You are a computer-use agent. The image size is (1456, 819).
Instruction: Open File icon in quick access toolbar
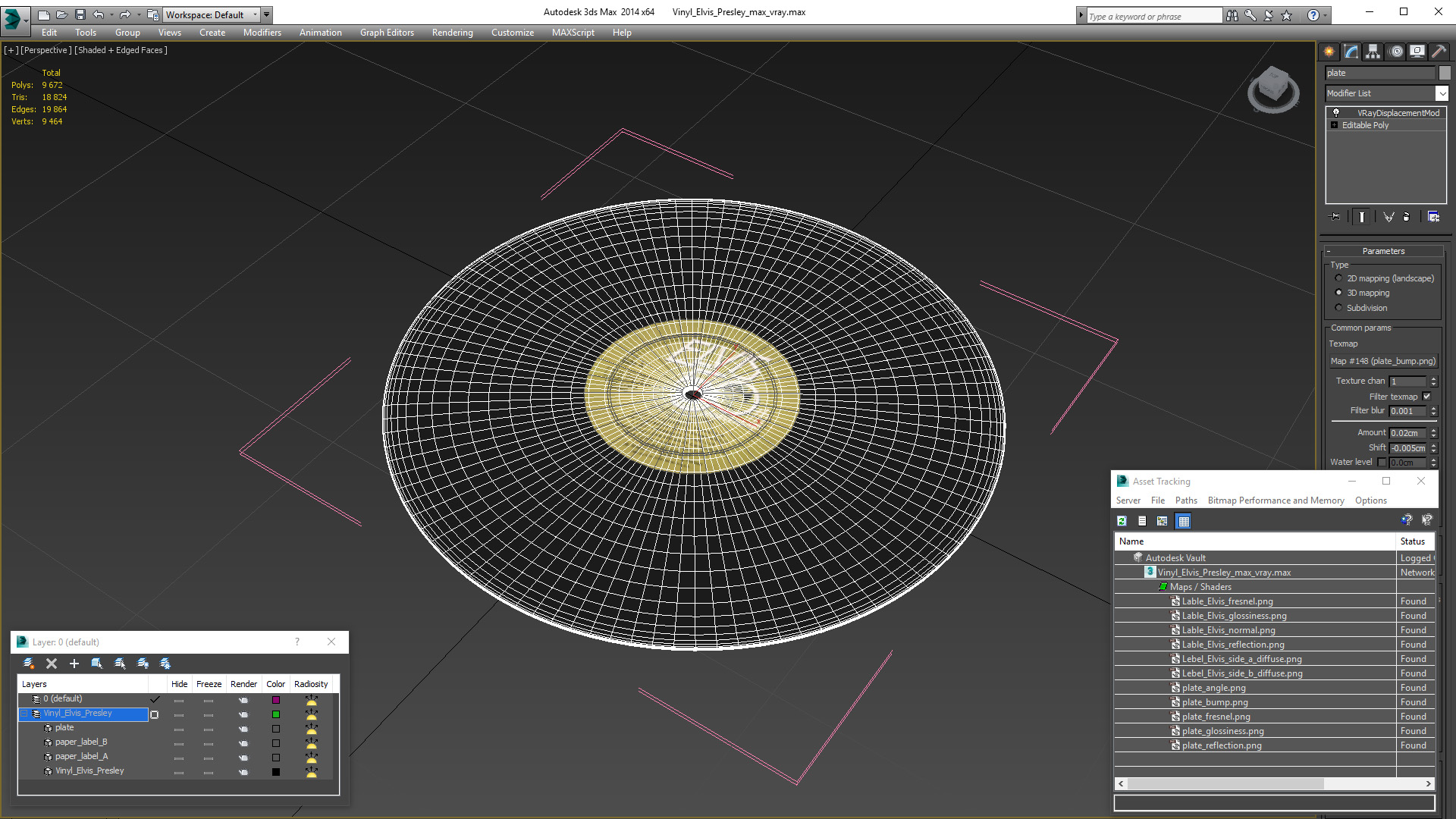(61, 14)
